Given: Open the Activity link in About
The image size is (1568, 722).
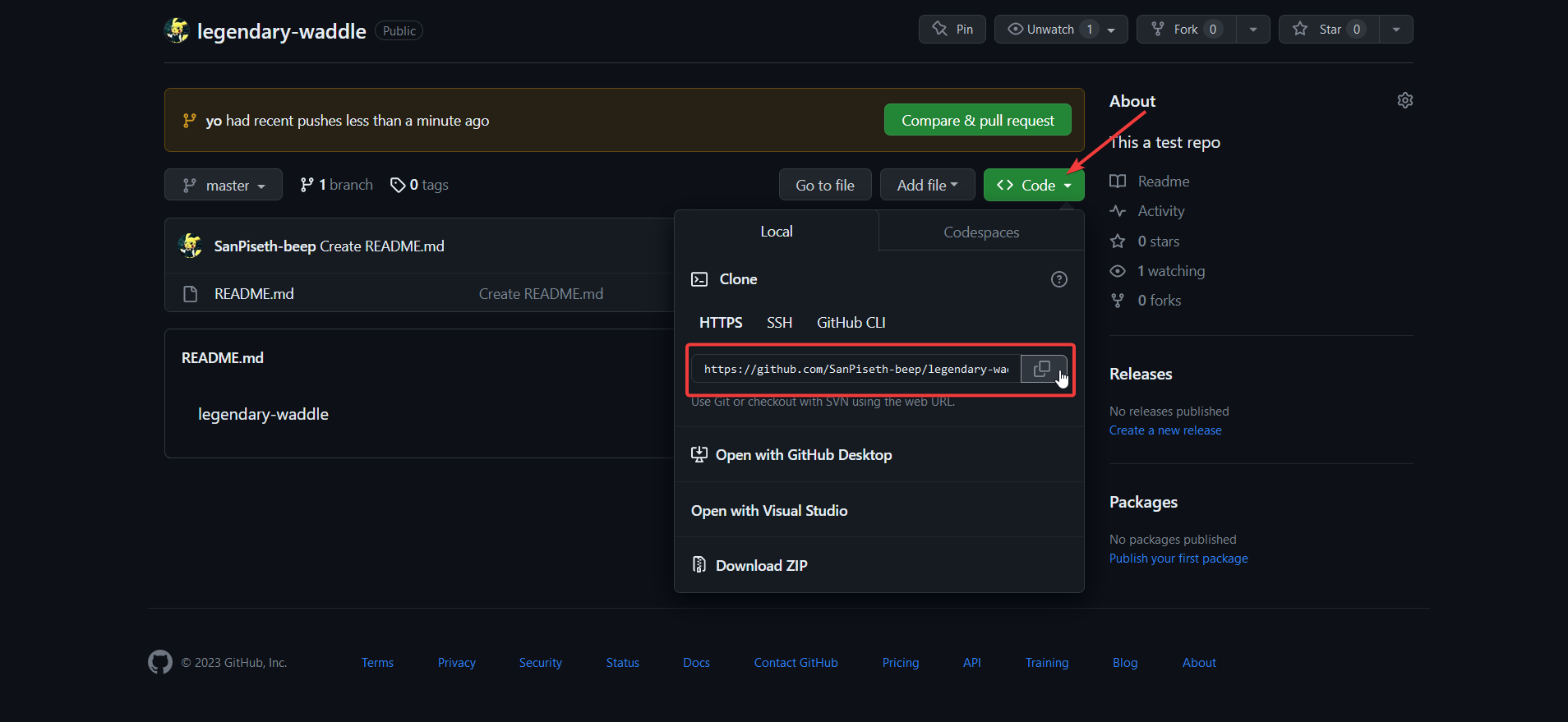Looking at the screenshot, I should (x=1161, y=211).
